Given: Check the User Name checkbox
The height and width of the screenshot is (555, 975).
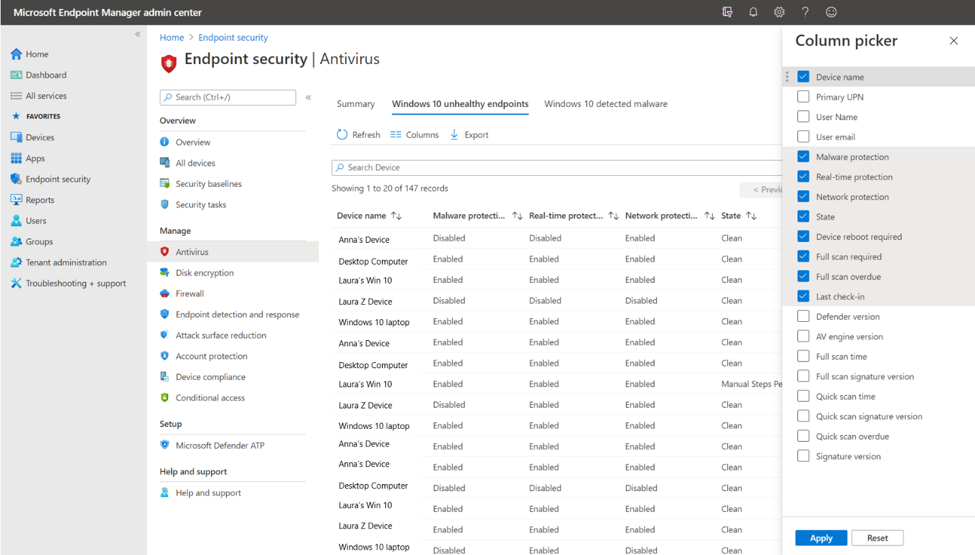Looking at the screenshot, I should (803, 116).
